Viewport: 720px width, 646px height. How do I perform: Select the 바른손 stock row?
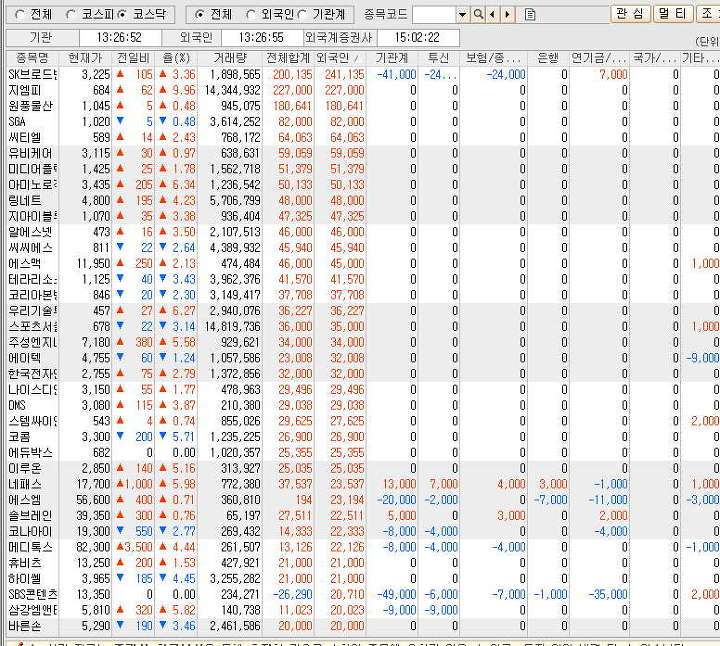pos(363,626)
